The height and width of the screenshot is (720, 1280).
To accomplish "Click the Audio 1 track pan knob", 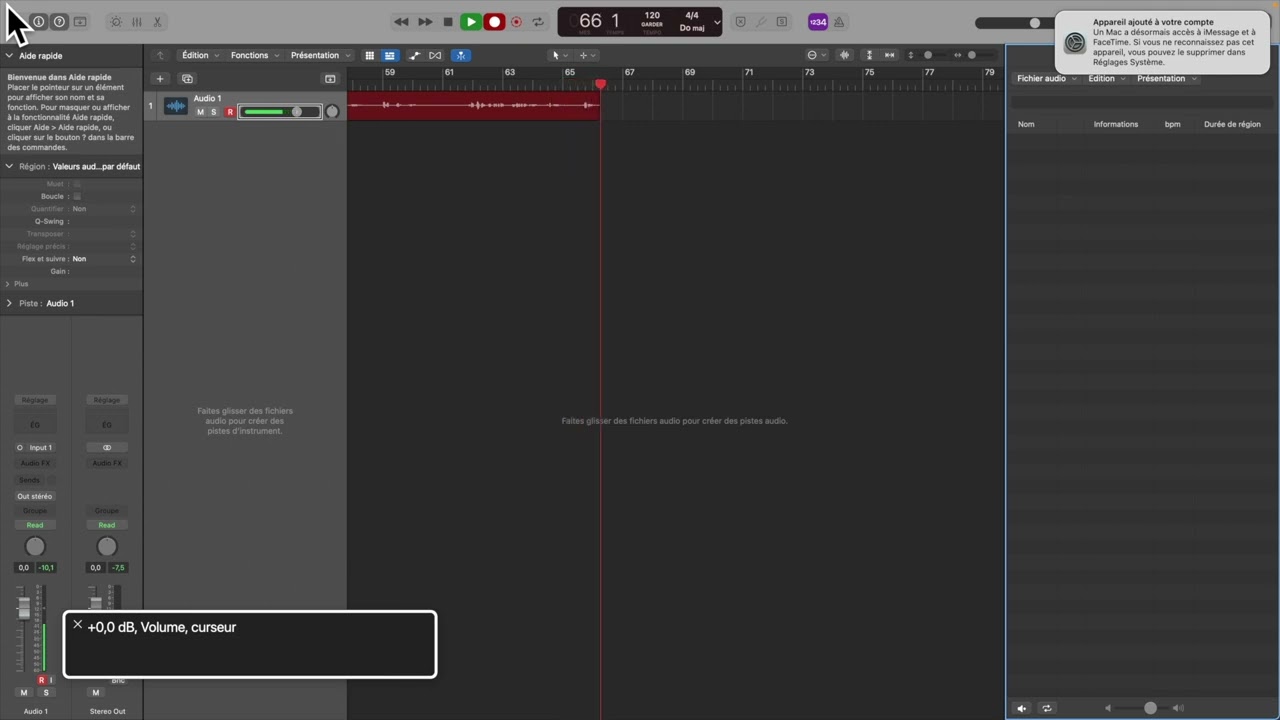I will [332, 111].
